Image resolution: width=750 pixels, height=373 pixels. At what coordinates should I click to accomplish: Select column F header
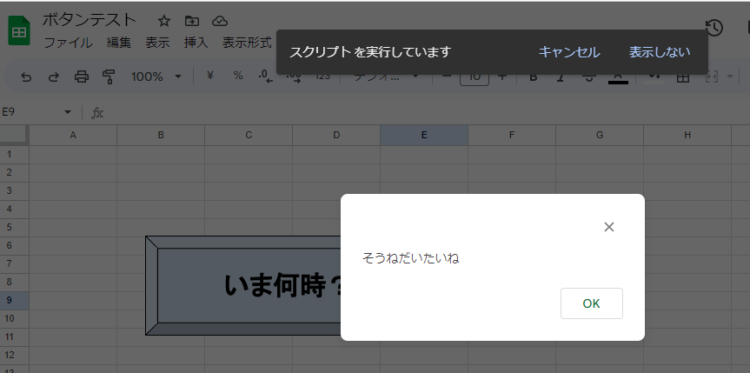512,135
